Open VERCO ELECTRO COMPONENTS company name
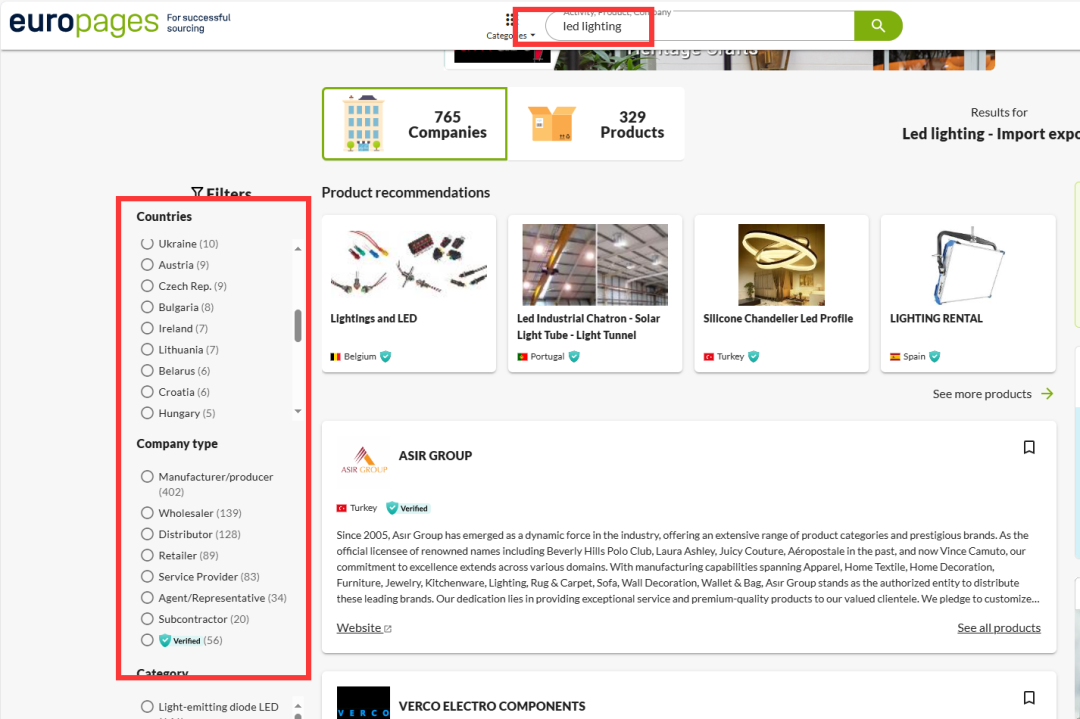 (492, 706)
